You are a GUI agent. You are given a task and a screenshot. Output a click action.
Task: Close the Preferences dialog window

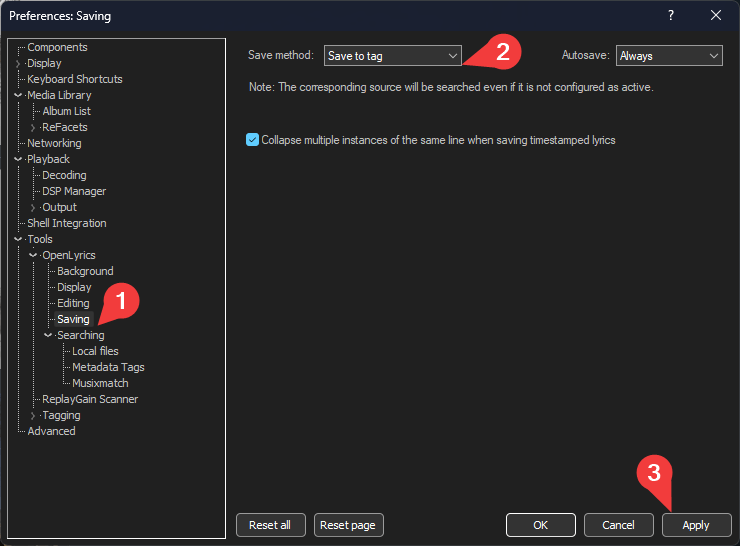[716, 15]
